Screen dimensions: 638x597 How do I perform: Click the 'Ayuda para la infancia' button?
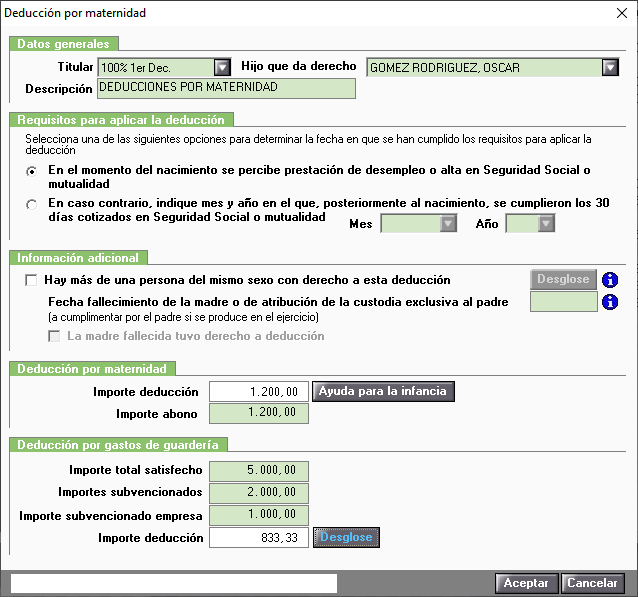(383, 391)
